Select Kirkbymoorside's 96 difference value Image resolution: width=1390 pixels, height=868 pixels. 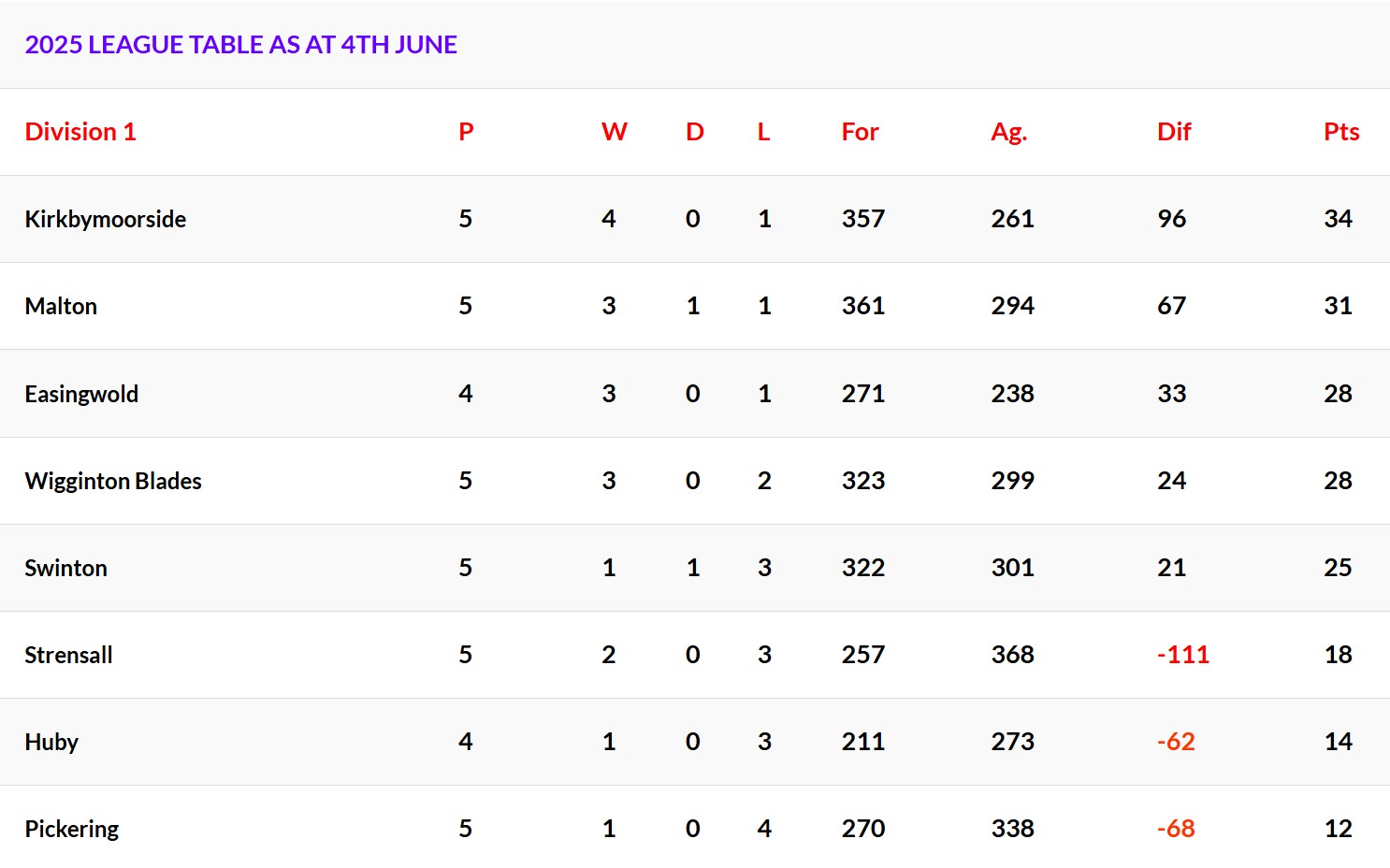1171,219
